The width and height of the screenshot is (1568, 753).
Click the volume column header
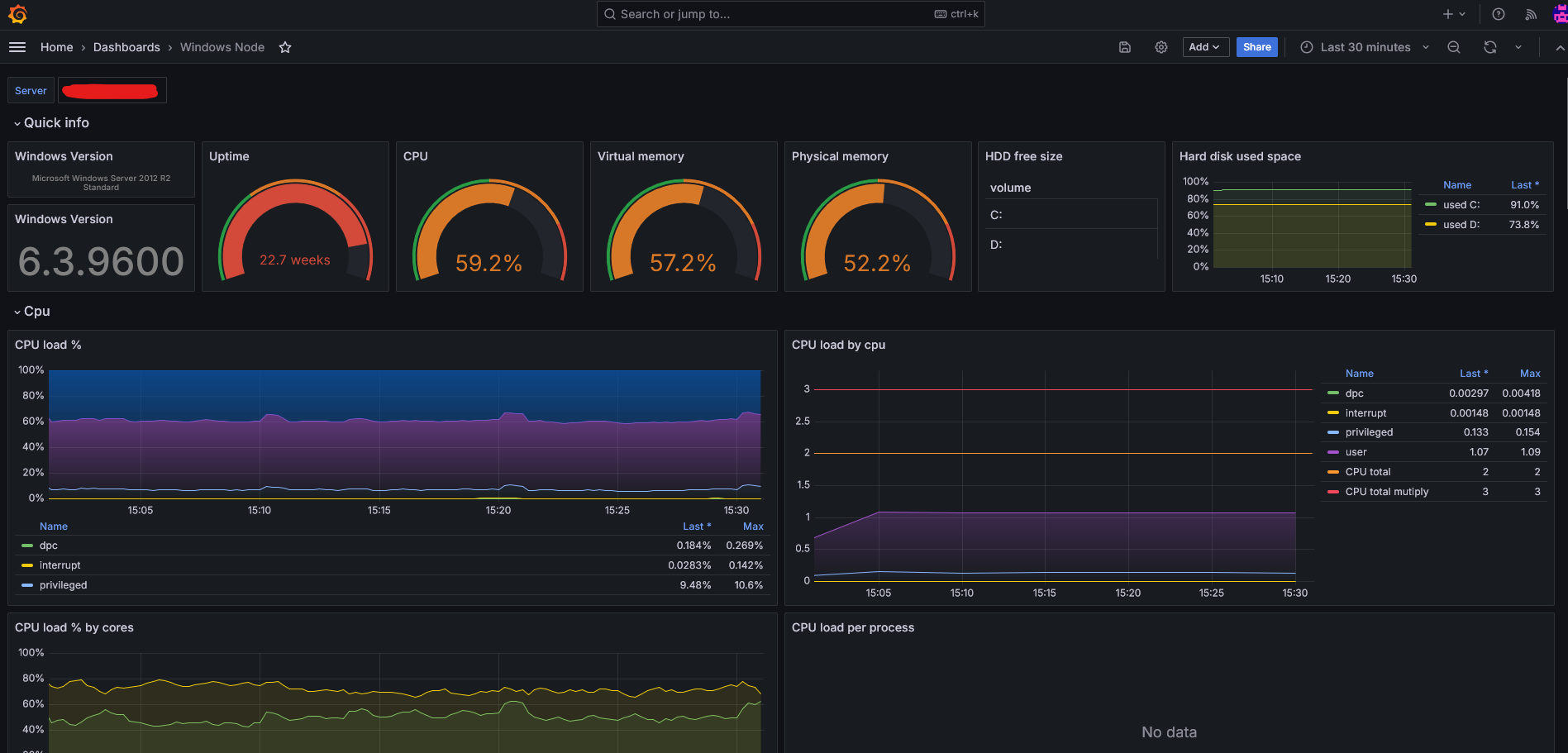(x=1010, y=188)
